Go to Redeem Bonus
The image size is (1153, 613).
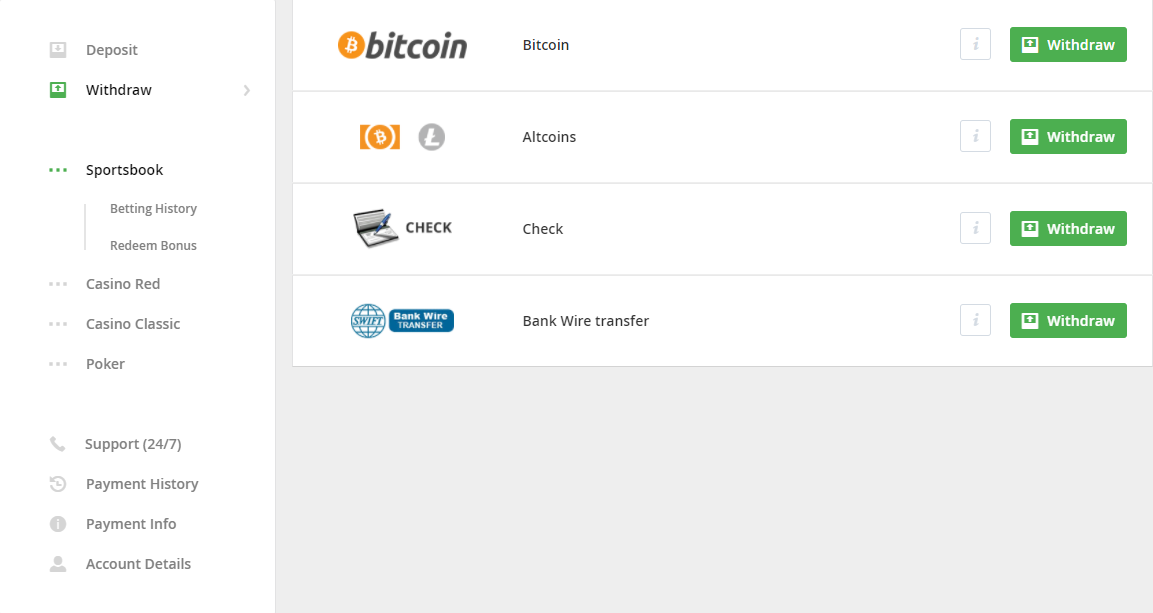[x=153, y=246]
